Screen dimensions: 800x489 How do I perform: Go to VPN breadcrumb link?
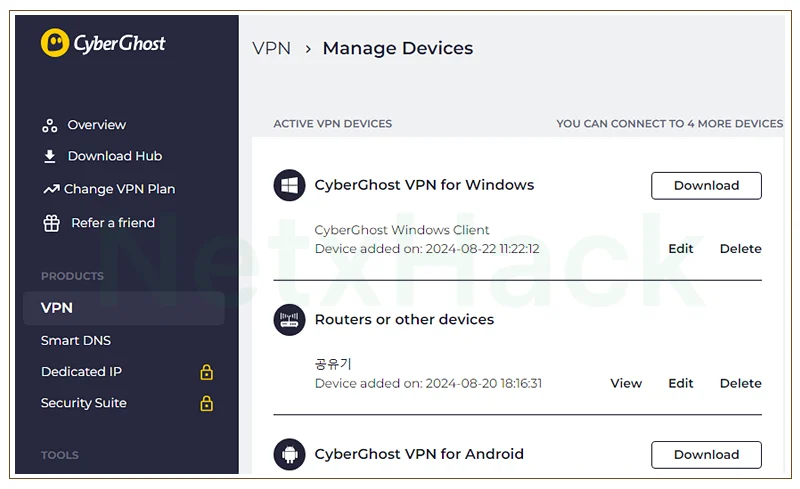(x=271, y=48)
